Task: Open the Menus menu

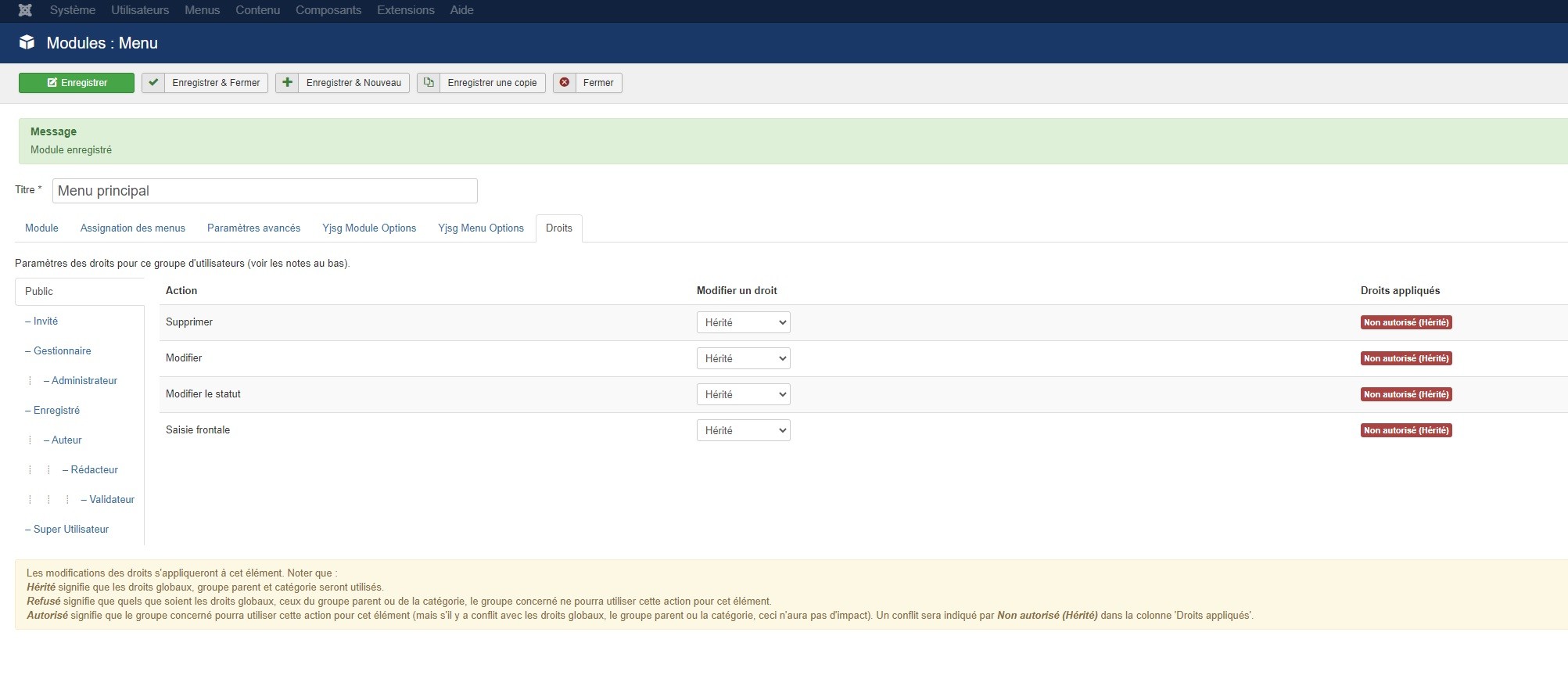Action: 202,10
